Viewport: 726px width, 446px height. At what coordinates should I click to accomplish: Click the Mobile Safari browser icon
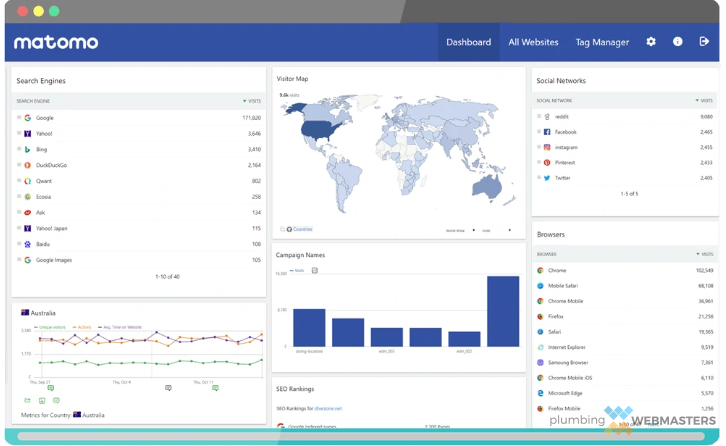point(540,286)
